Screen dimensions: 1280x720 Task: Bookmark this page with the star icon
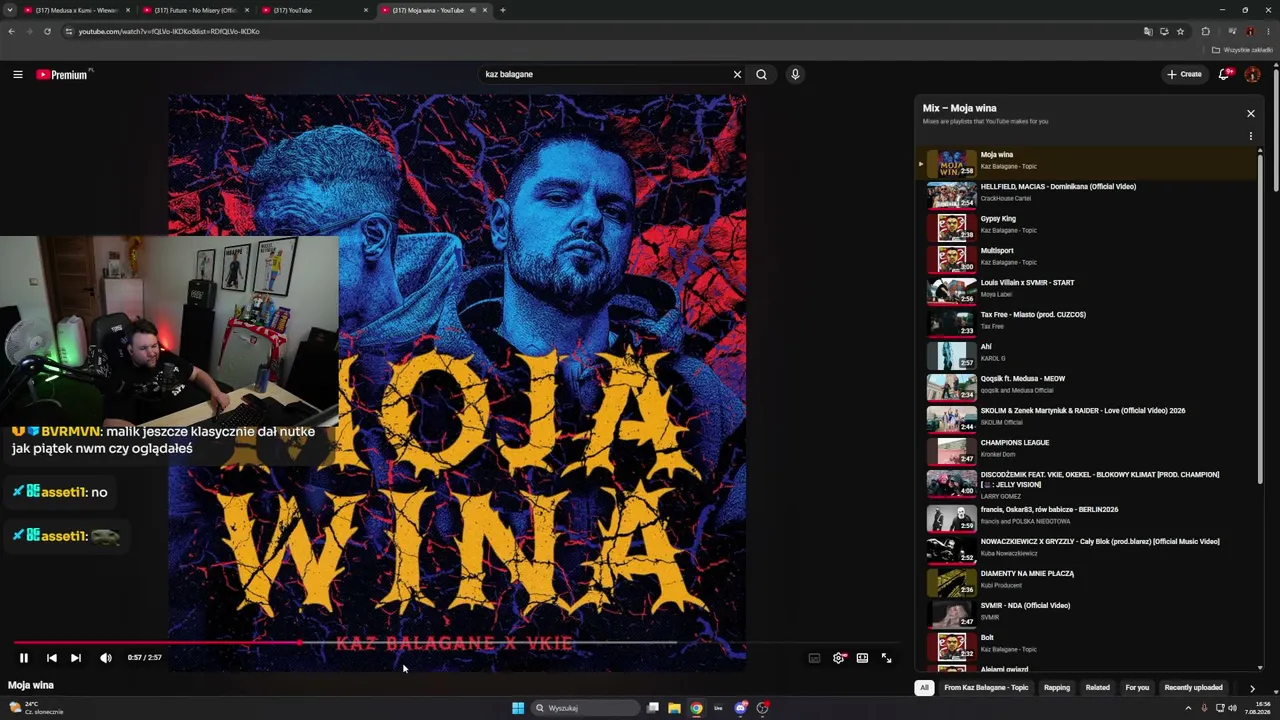(1181, 31)
